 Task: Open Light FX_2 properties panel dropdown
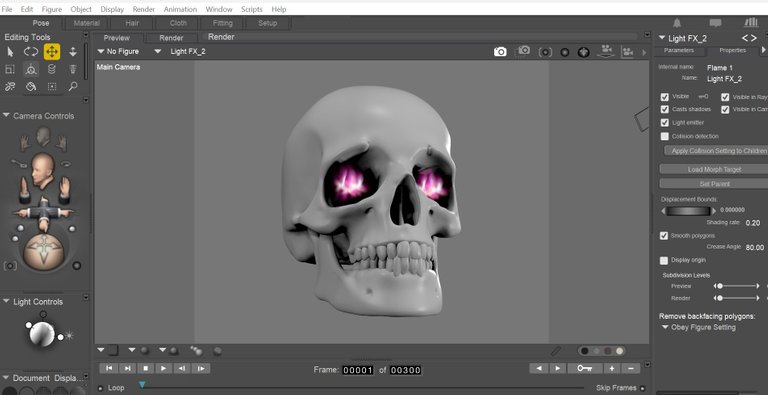(662, 38)
